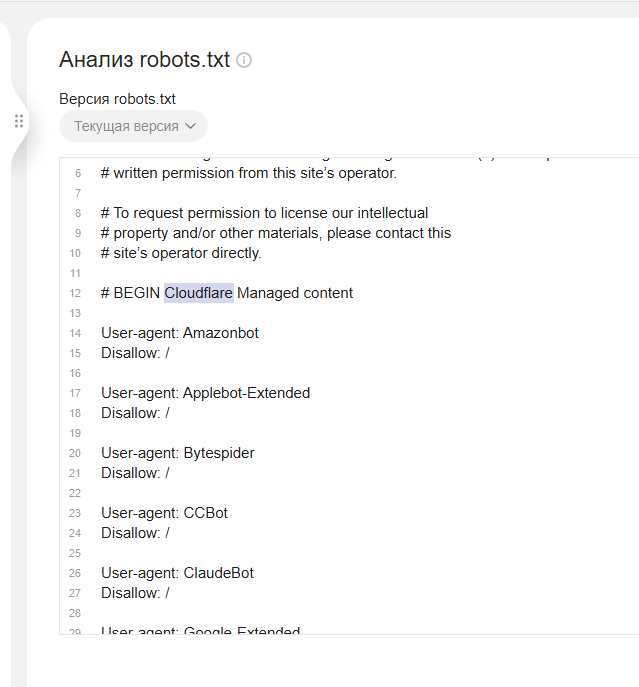
Task: Click line number 12 in the gutter
Action: [75, 293]
